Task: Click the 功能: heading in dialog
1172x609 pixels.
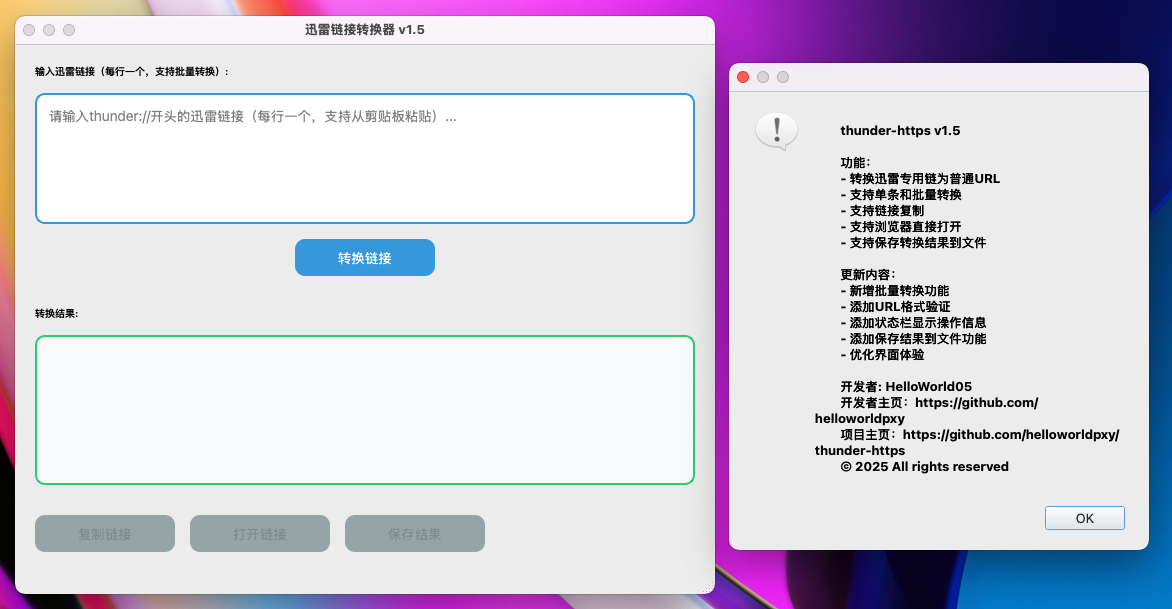Action: (x=855, y=163)
